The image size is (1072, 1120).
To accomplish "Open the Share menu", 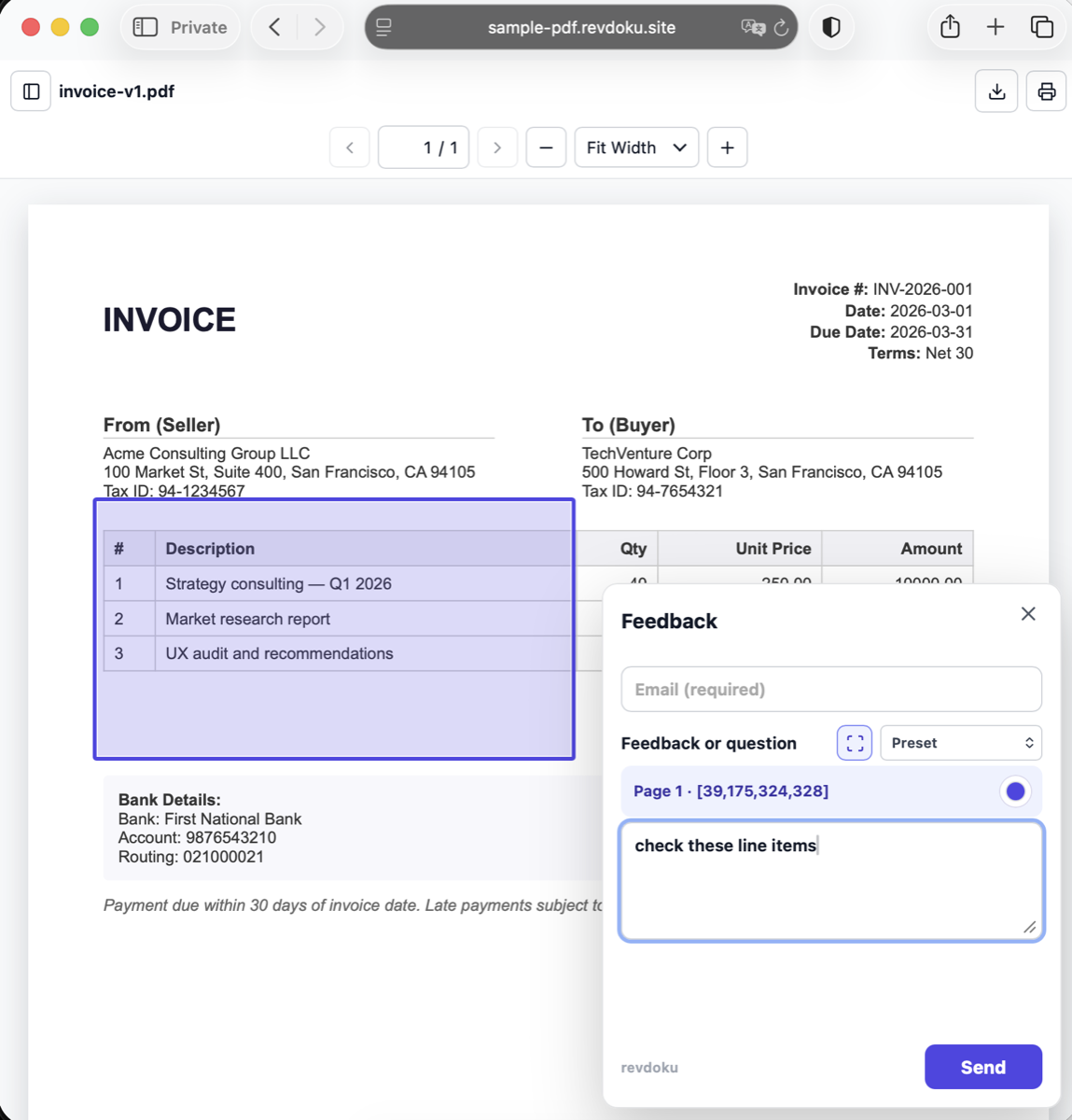I will coord(950,26).
